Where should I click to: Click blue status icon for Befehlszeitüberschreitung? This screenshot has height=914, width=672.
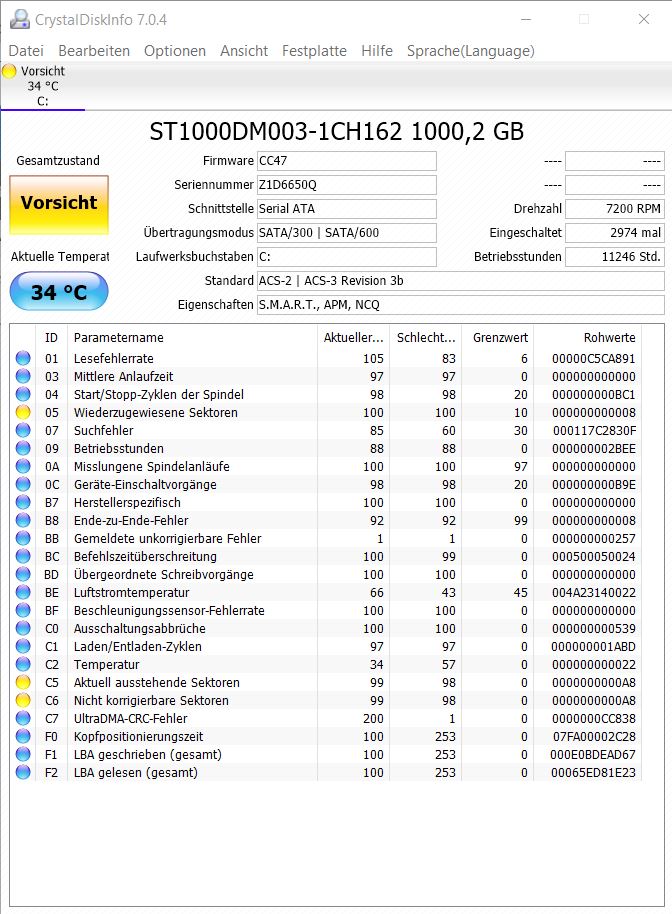click(23, 556)
